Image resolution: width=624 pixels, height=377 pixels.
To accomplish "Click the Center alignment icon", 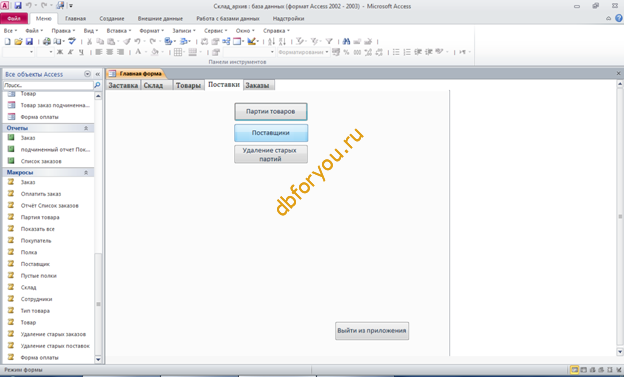I will [x=109, y=52].
